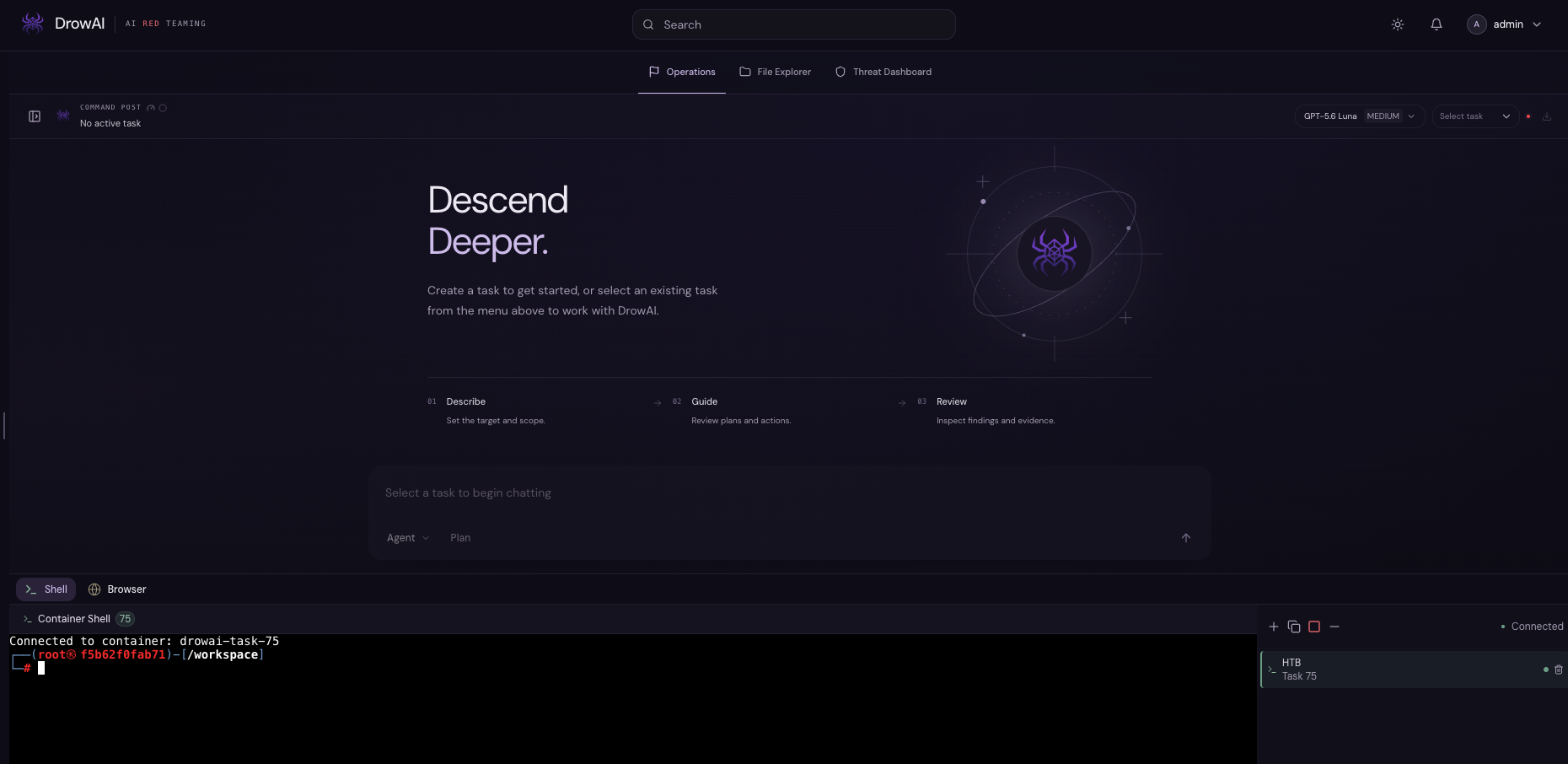
Task: Click the circle status icon beside Command Post
Action: pyautogui.click(x=163, y=108)
